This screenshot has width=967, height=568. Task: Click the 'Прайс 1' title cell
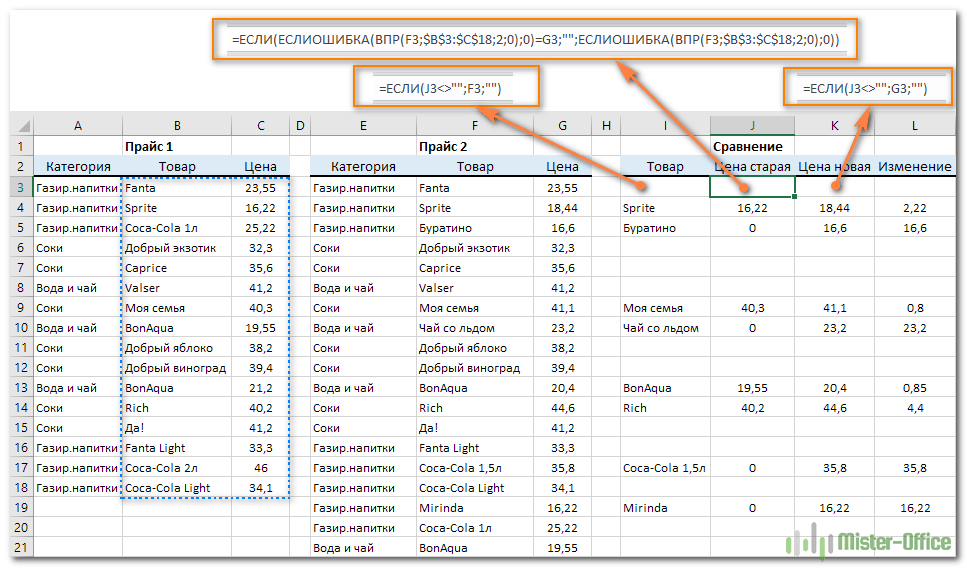point(150,147)
